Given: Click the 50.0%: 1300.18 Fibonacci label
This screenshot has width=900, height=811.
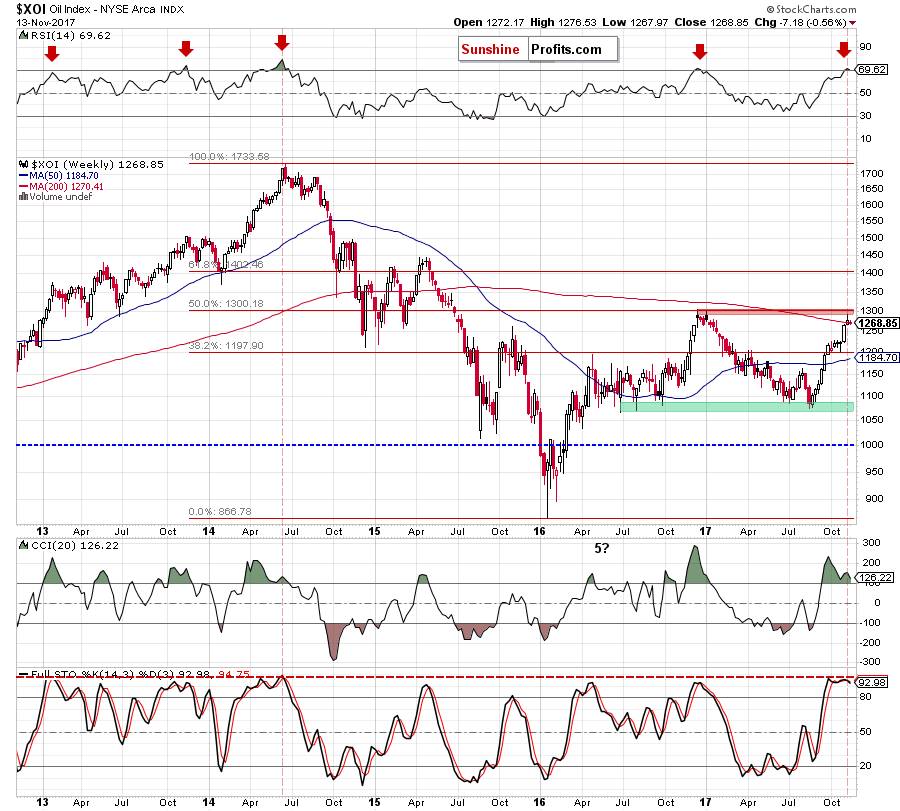Looking at the screenshot, I should click(x=226, y=304).
